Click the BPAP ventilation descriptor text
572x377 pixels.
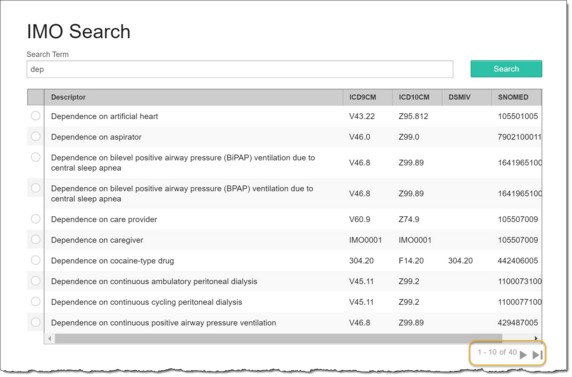point(182,193)
